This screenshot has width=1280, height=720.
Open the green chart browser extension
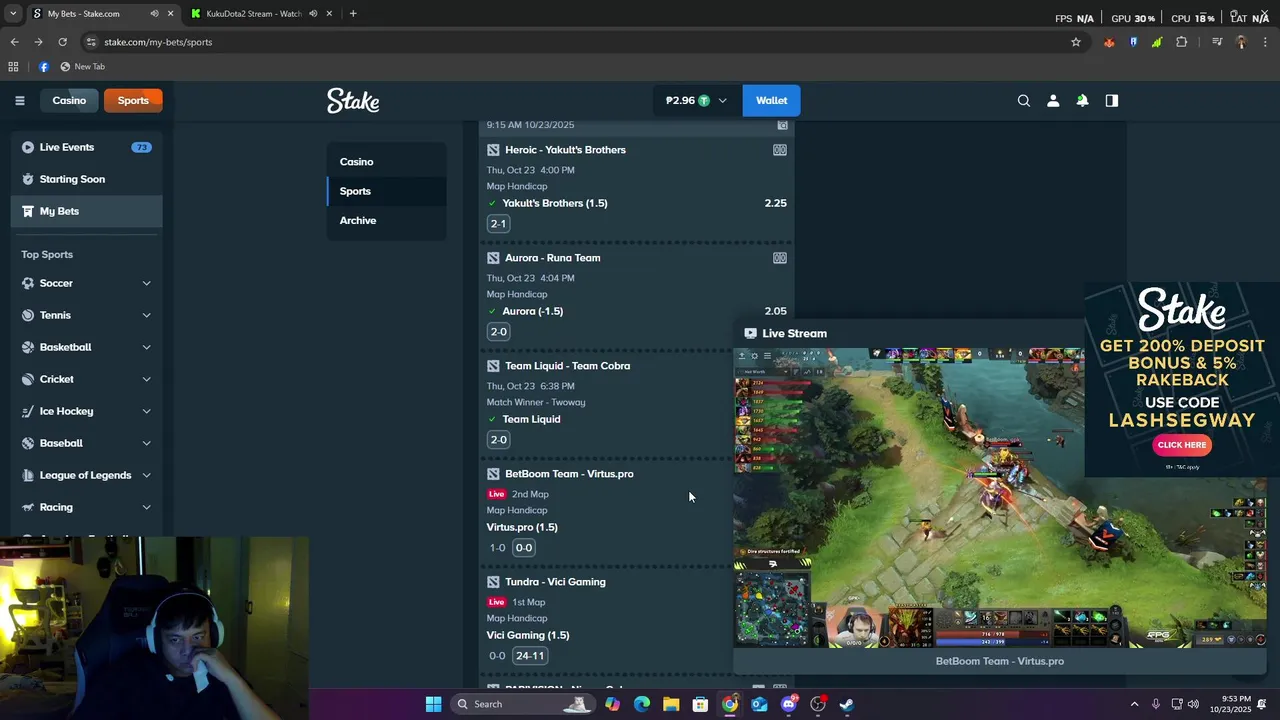click(x=1157, y=42)
